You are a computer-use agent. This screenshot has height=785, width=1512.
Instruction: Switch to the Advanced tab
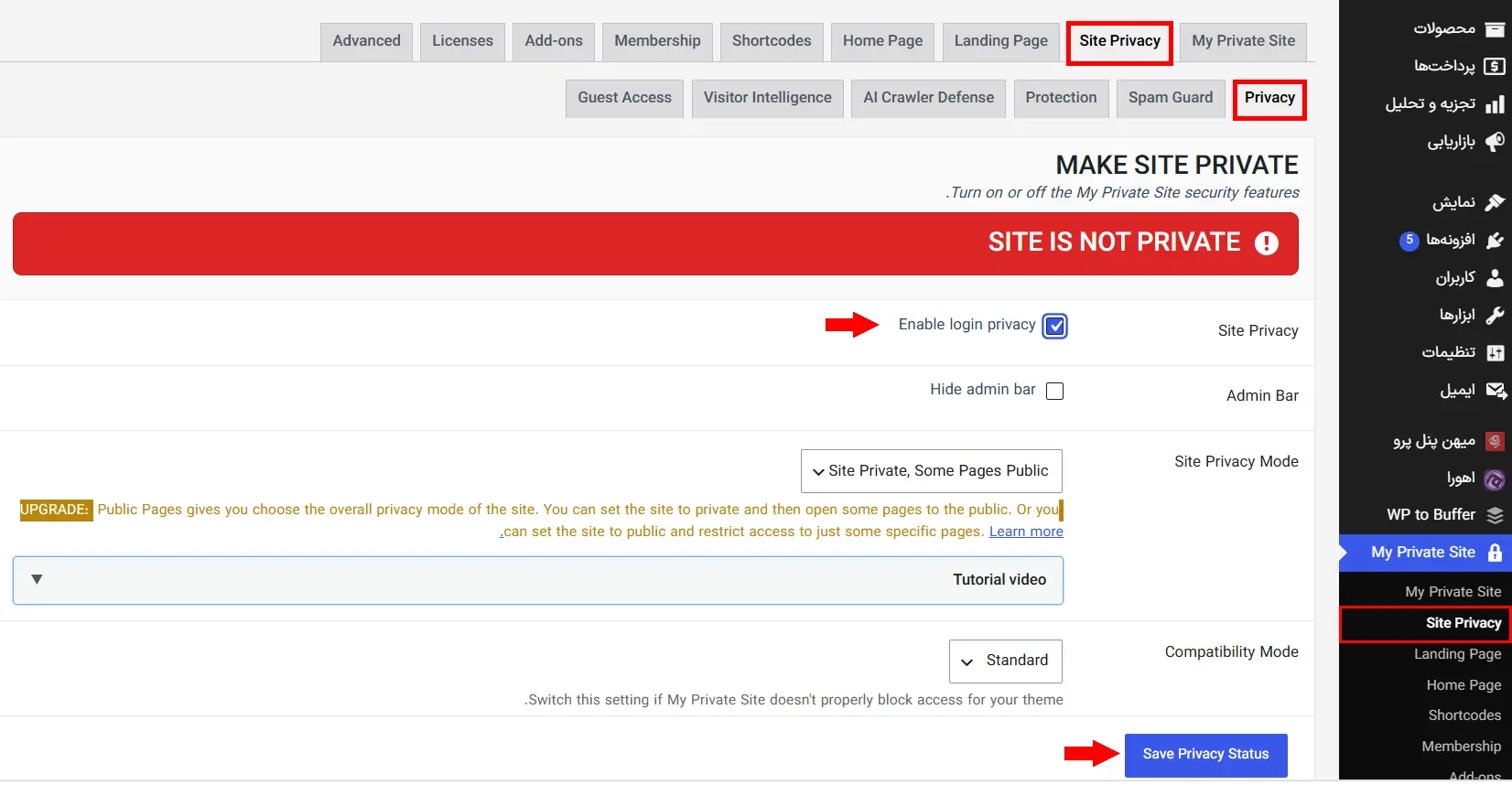pos(367,41)
